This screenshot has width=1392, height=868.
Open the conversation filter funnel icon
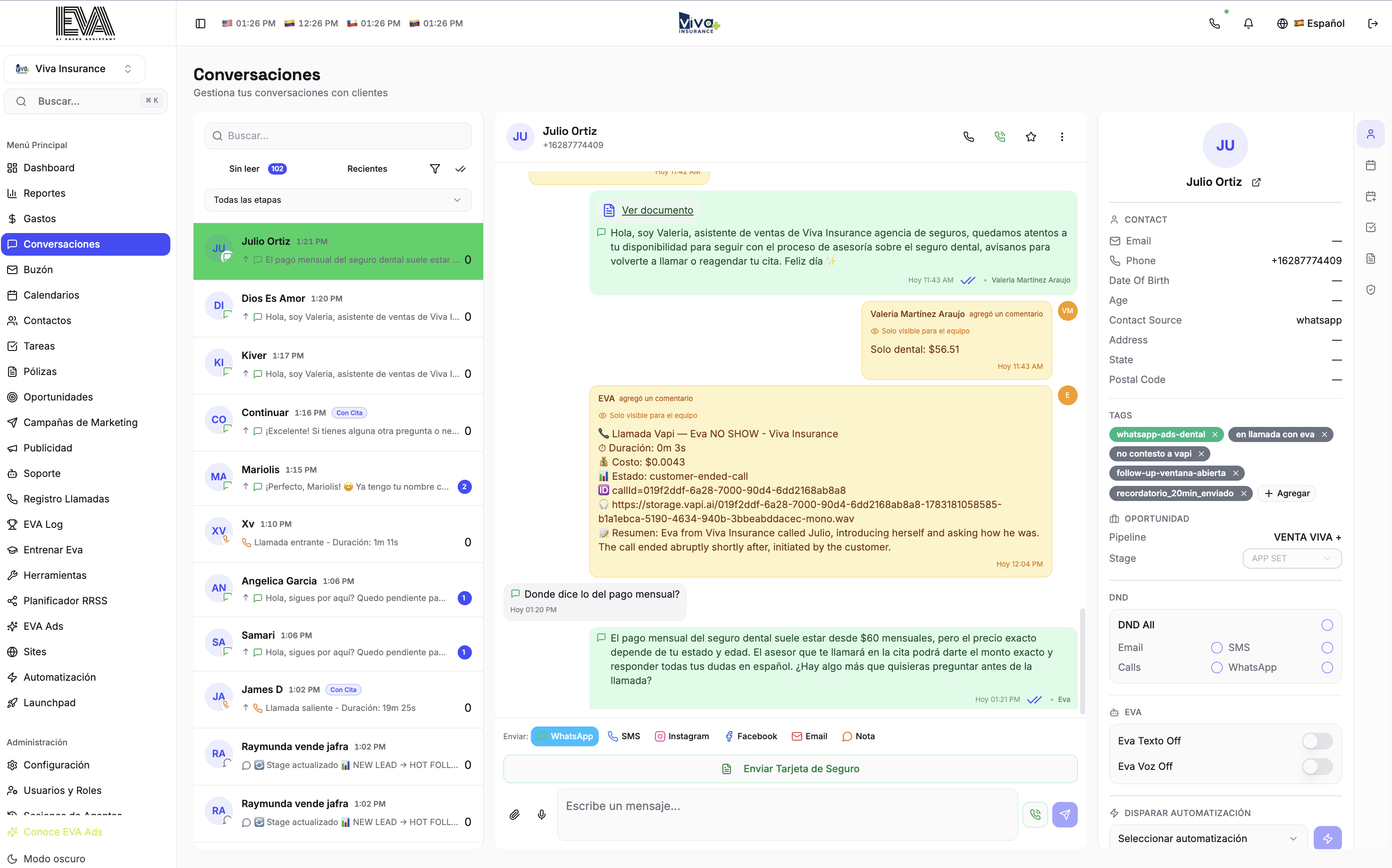point(435,169)
